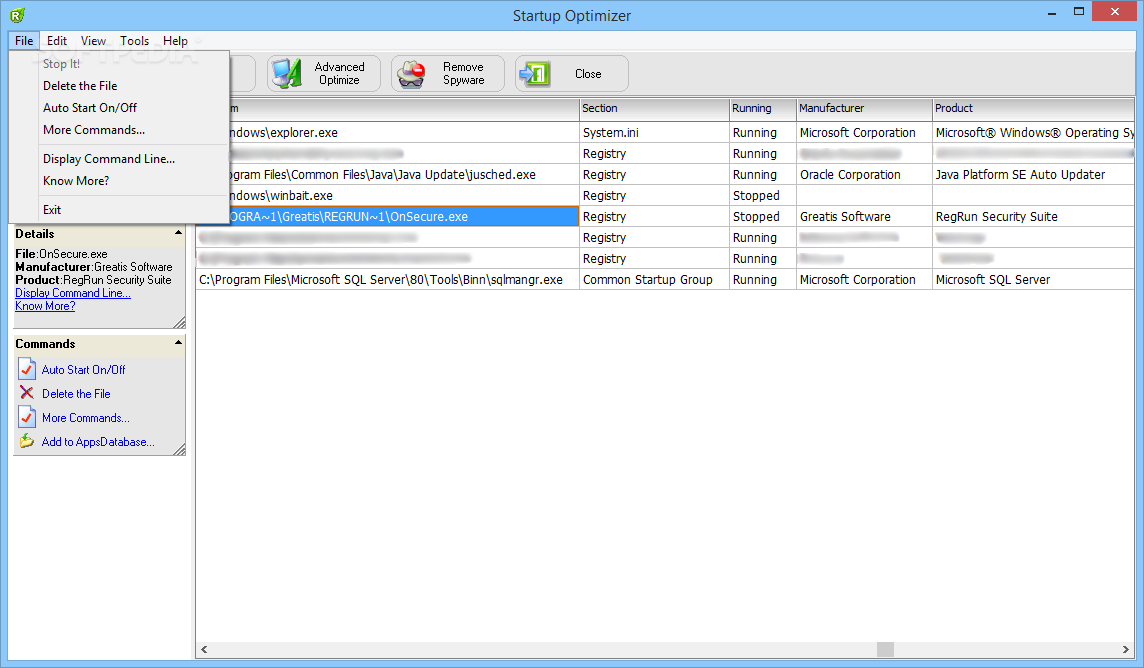Click the red X Delete the File icon
The image size is (1144, 668).
[27, 393]
